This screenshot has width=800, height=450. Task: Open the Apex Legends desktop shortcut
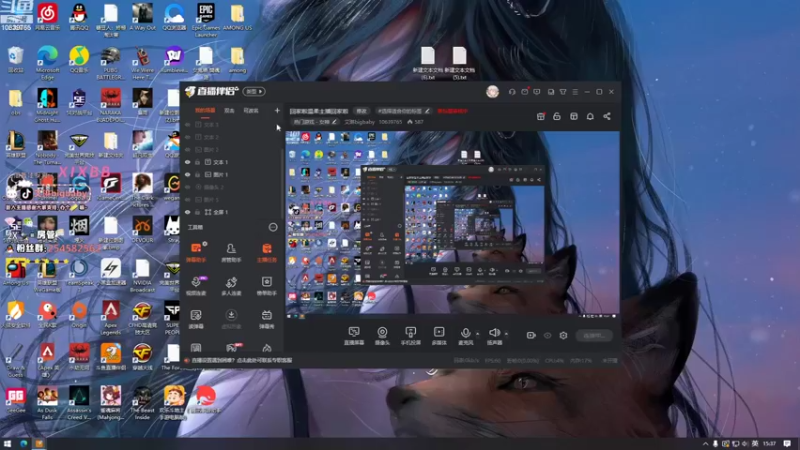[x=110, y=317]
